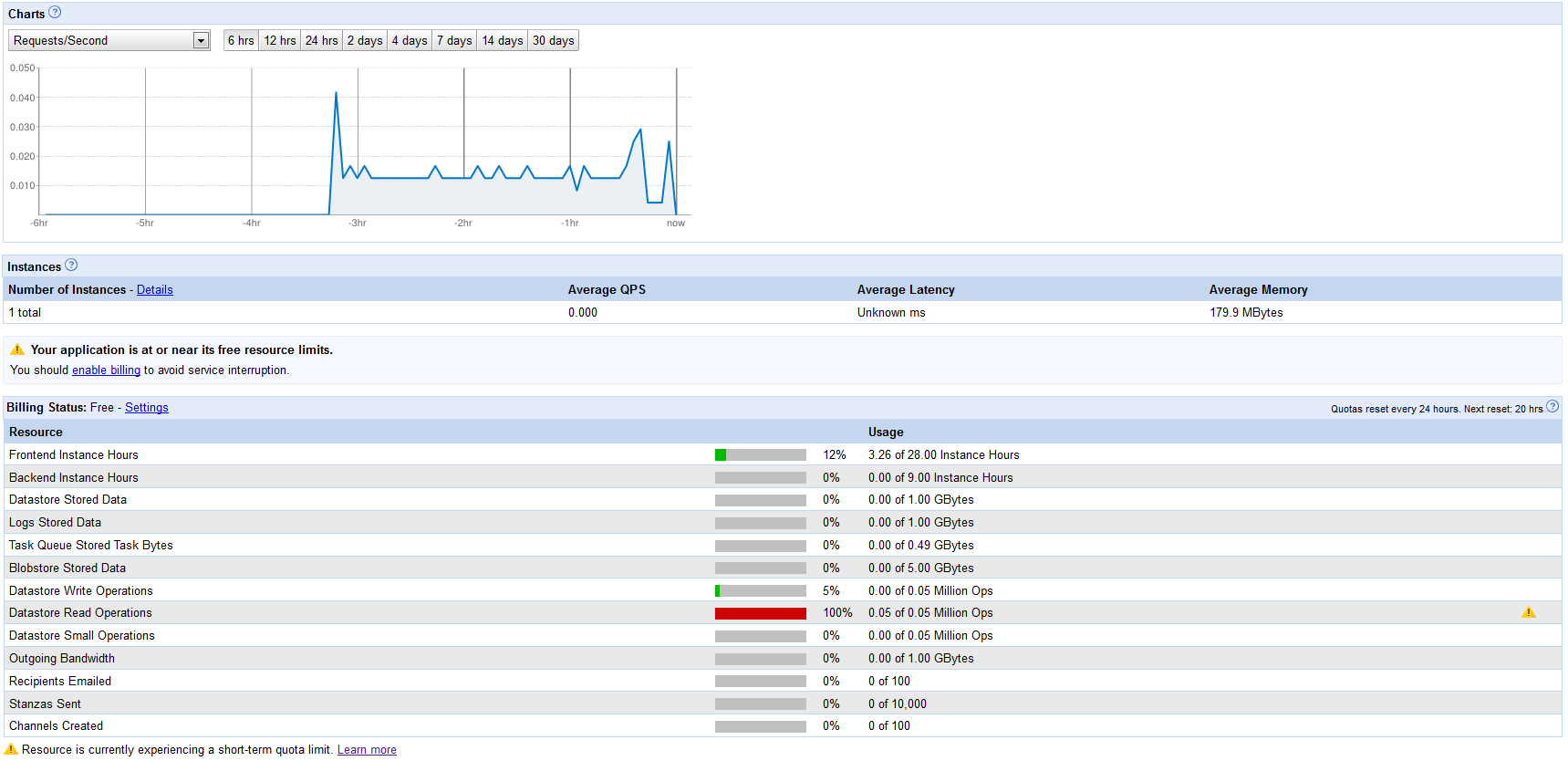The height and width of the screenshot is (761, 1568).
Task: Click the Usage column header
Action: 886,433
